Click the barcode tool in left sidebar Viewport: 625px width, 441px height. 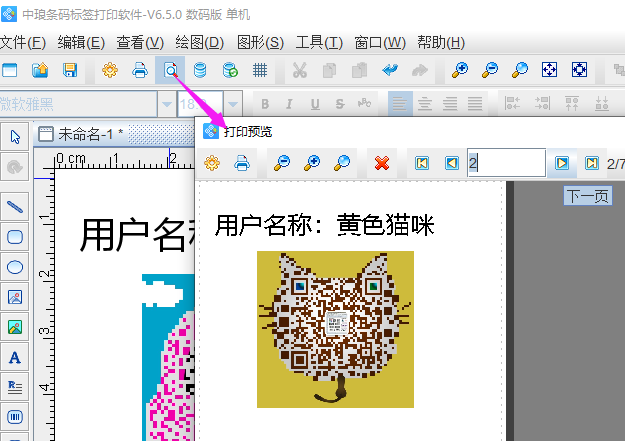point(15,416)
